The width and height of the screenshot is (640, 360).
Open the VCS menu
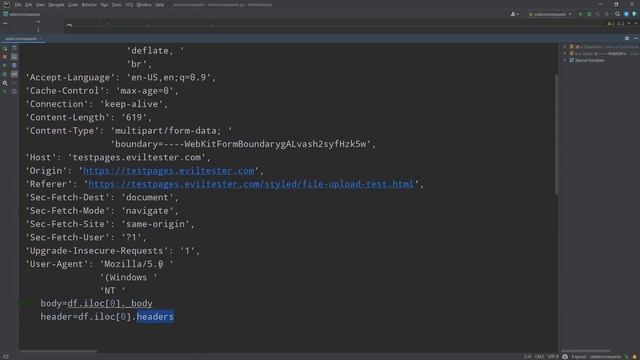(129, 5)
